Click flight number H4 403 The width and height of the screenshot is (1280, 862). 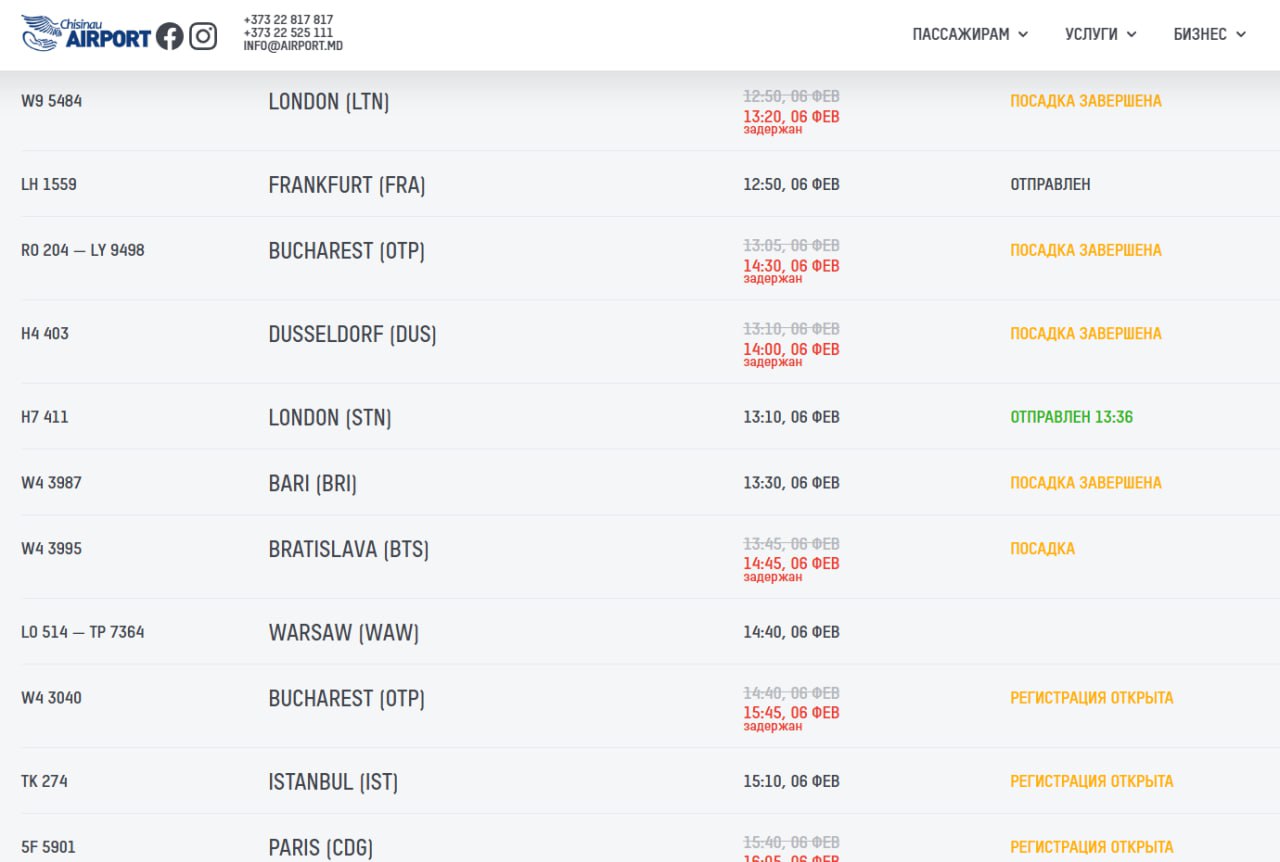click(x=45, y=334)
